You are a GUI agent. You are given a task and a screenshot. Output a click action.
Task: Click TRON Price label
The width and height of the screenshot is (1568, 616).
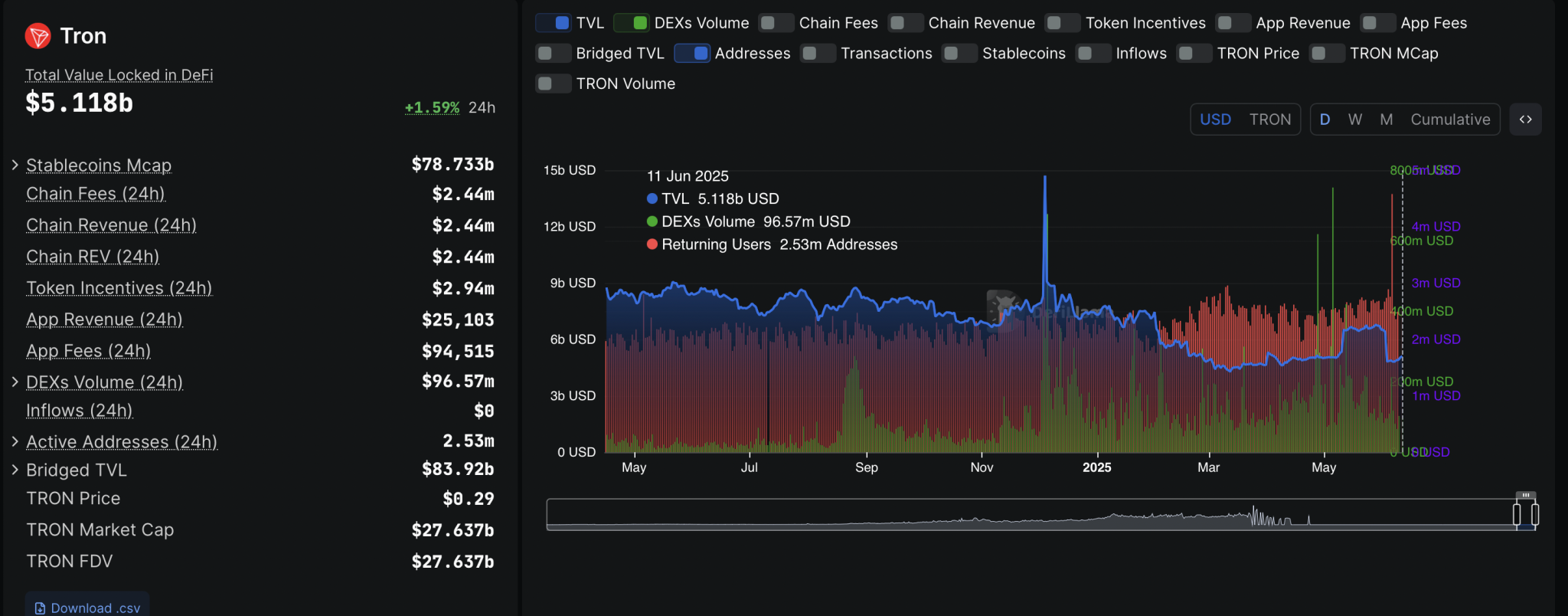[73, 499]
